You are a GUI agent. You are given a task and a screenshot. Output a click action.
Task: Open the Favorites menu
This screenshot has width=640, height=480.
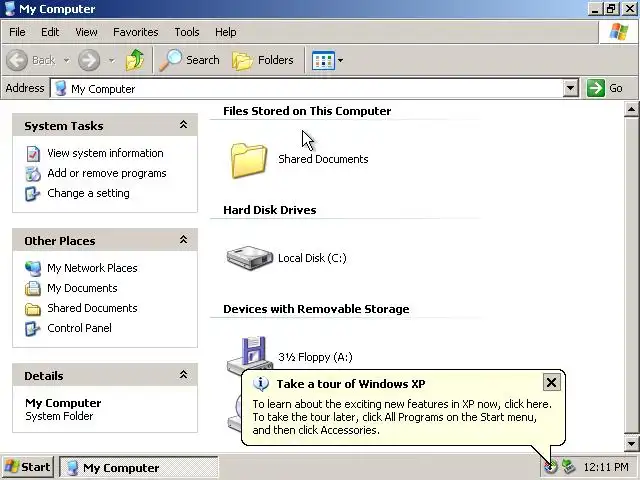136,32
